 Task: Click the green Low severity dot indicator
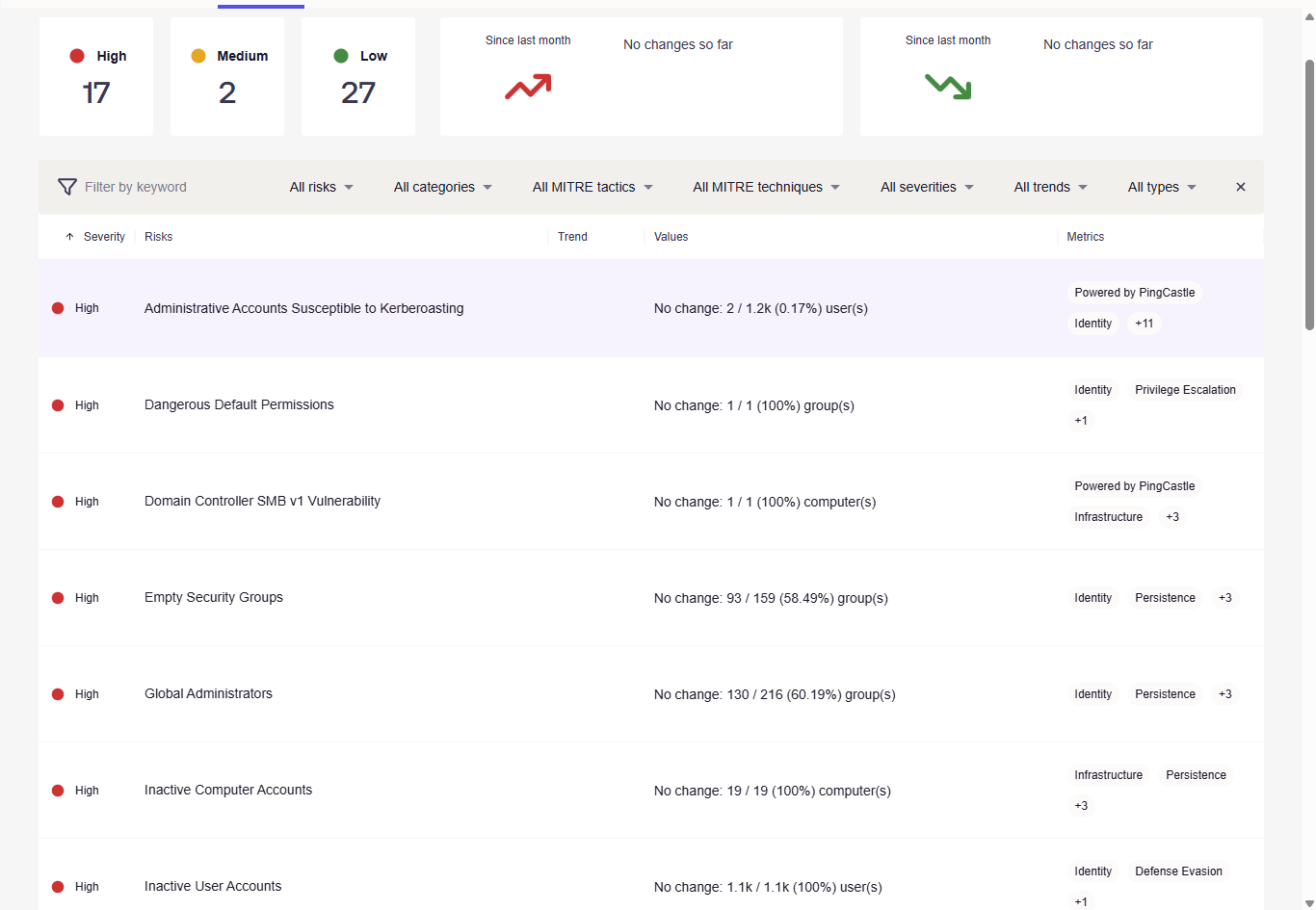(x=339, y=56)
